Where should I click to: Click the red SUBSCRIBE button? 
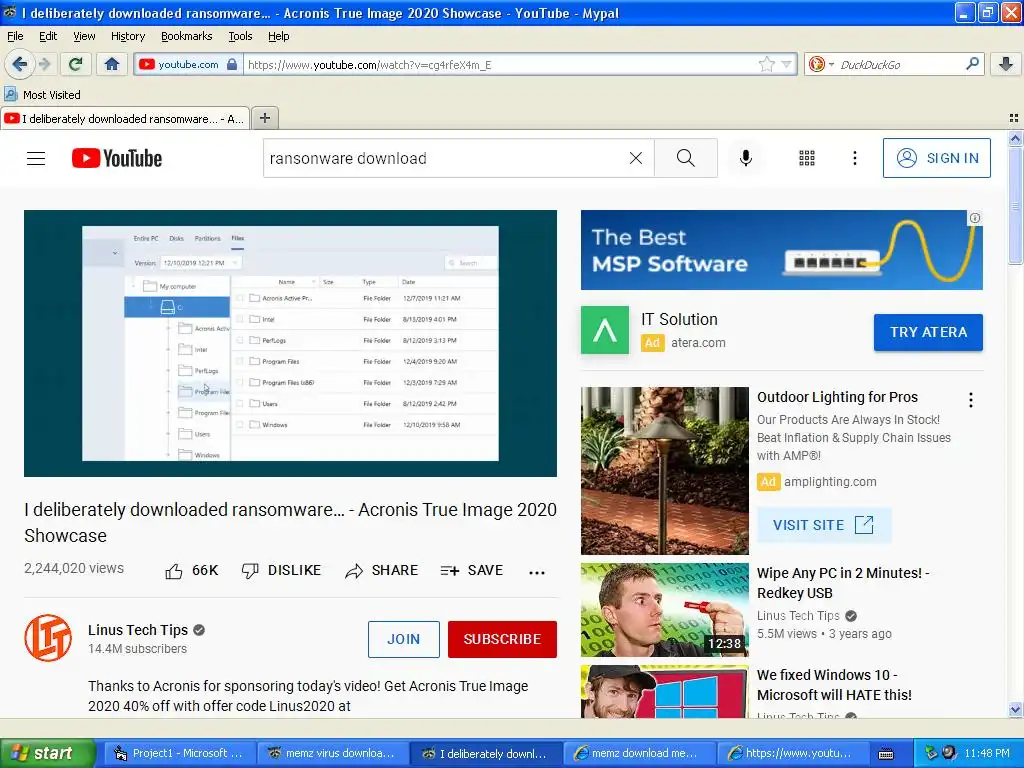pos(502,639)
